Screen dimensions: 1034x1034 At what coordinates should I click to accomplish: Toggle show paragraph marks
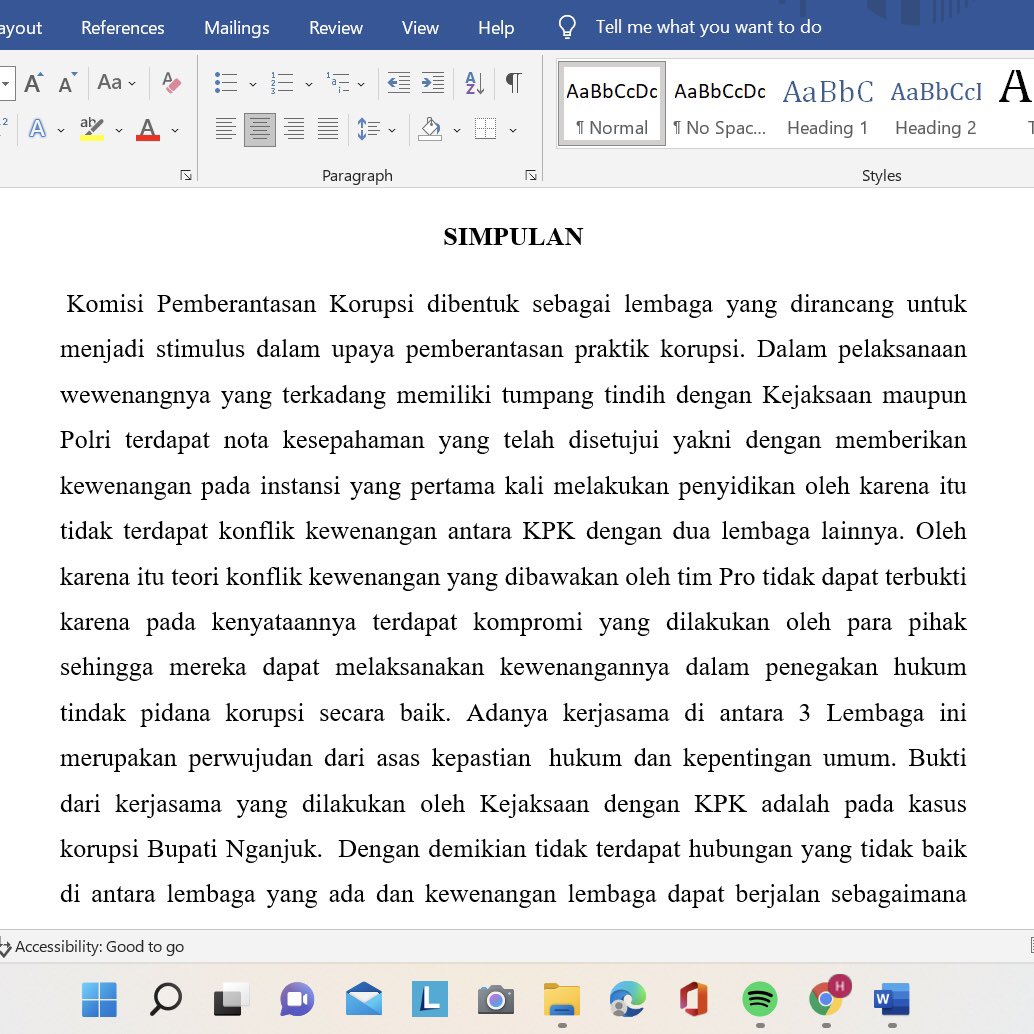point(514,83)
